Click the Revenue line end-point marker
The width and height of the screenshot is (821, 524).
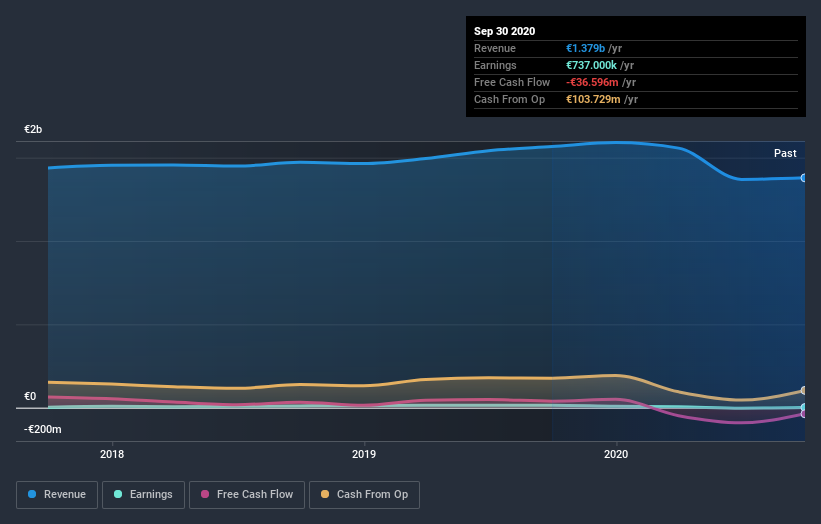click(804, 178)
